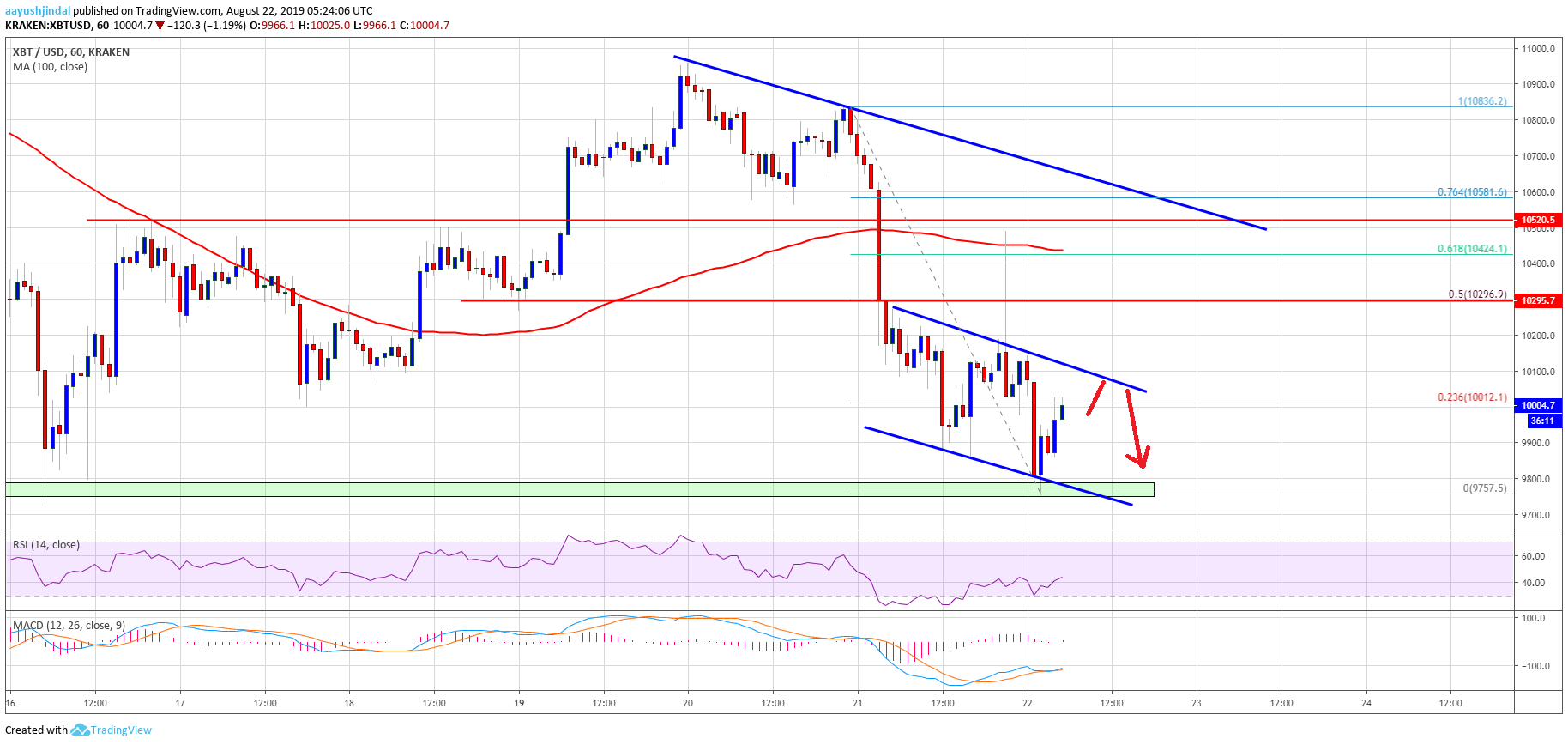Click the aayushjindal author name
This screenshot has height=745, width=1568.
[x=38, y=11]
